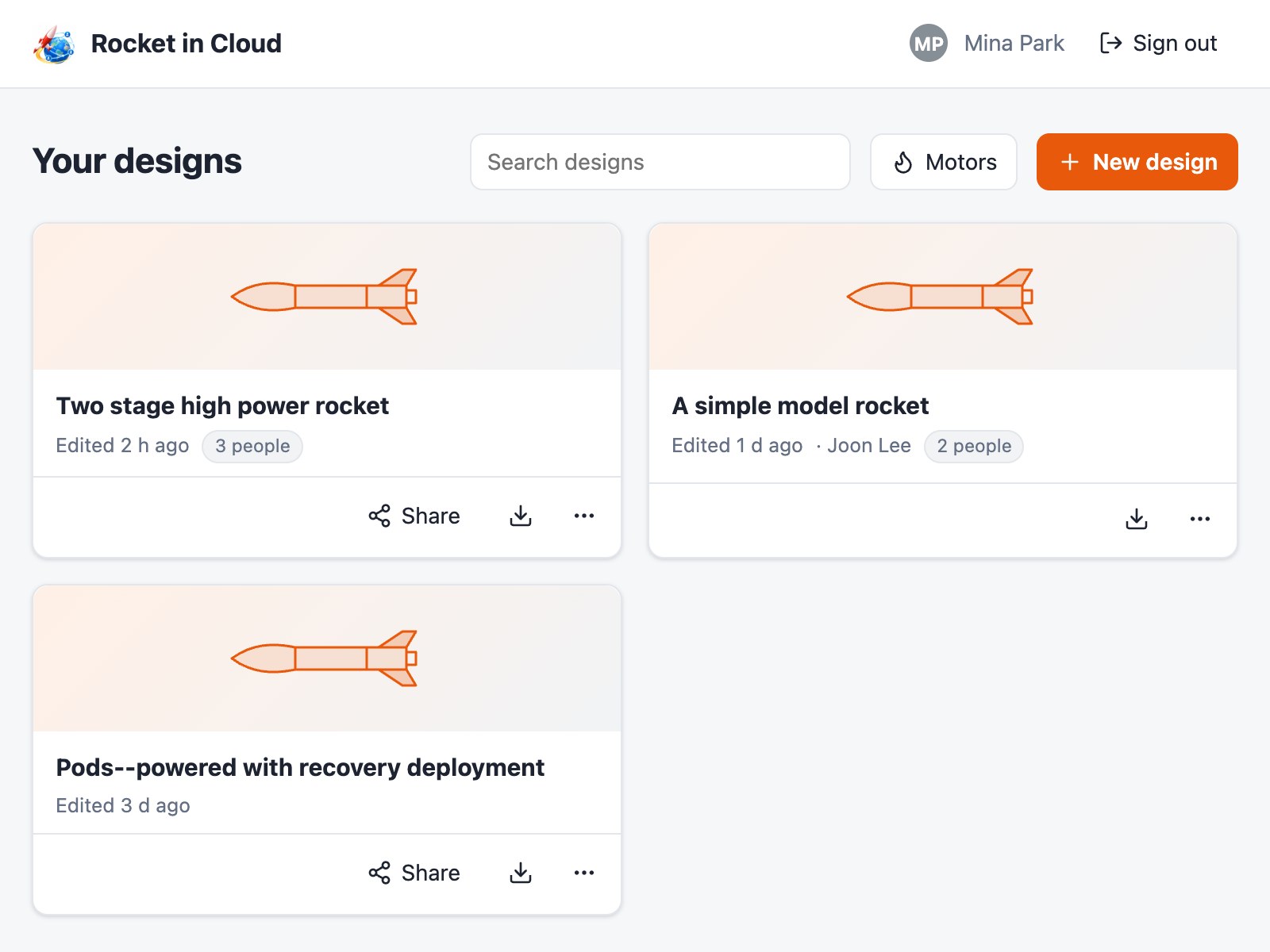The image size is (1270, 952).
Task: Focus the Search designs field
Action: click(x=660, y=162)
